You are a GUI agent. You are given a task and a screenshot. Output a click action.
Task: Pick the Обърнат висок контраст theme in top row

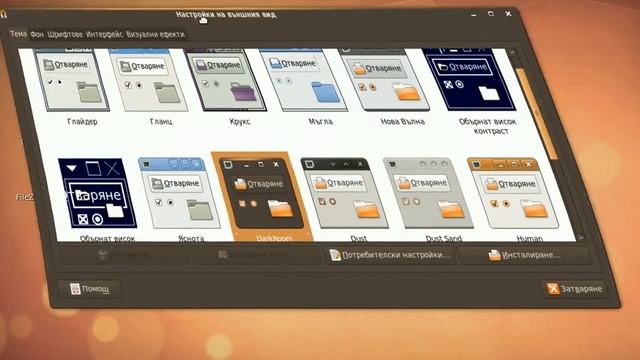click(x=469, y=80)
